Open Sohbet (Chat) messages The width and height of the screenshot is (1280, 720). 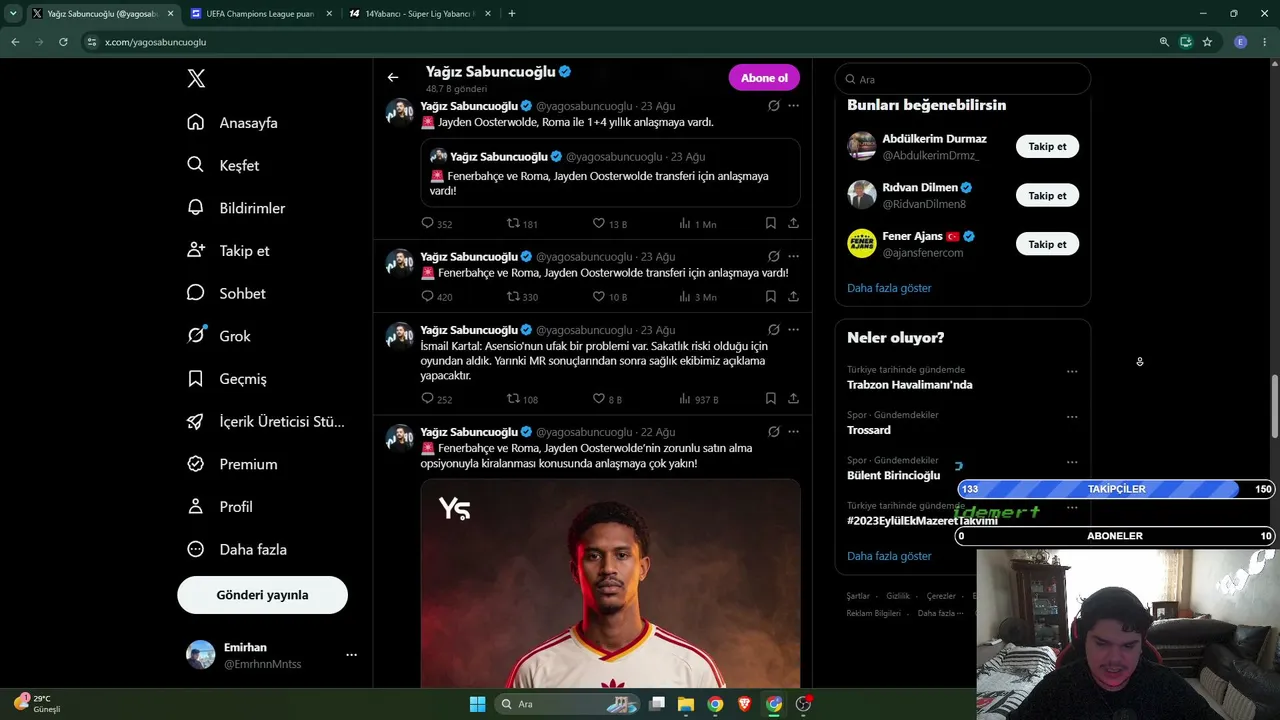coord(226,293)
